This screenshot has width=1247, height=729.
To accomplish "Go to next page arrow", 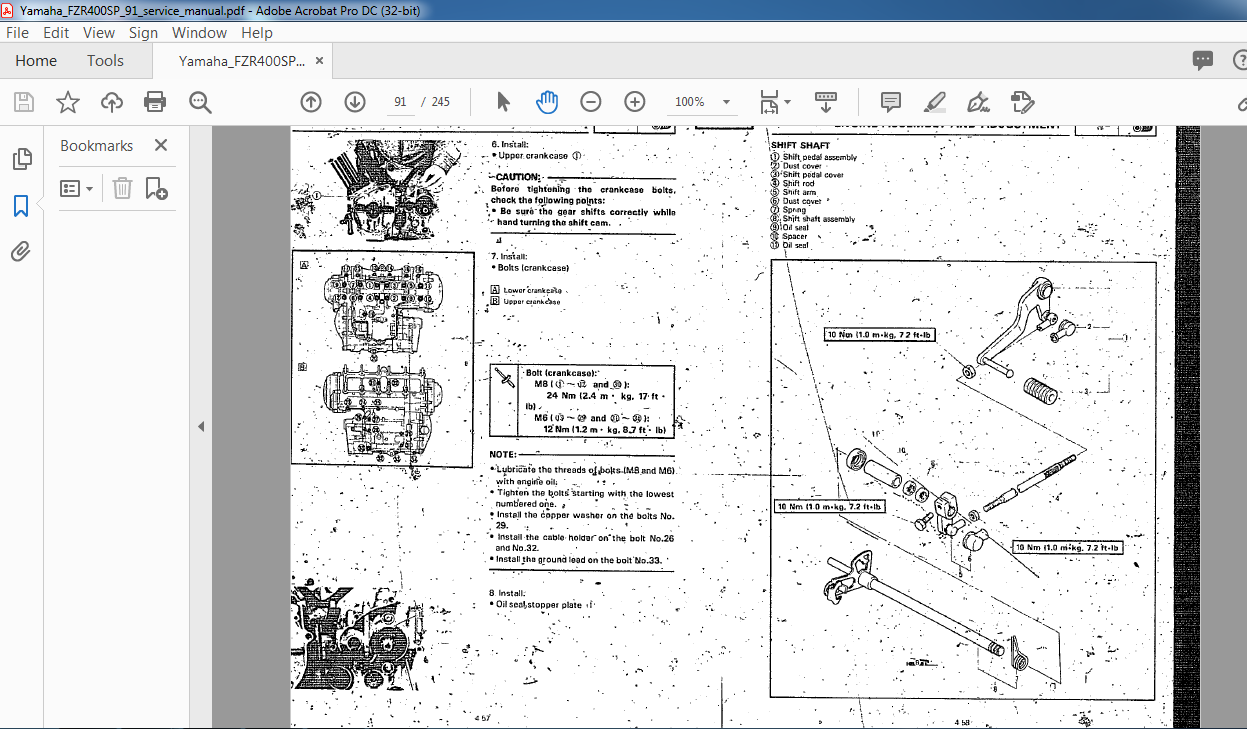I will click(x=355, y=102).
